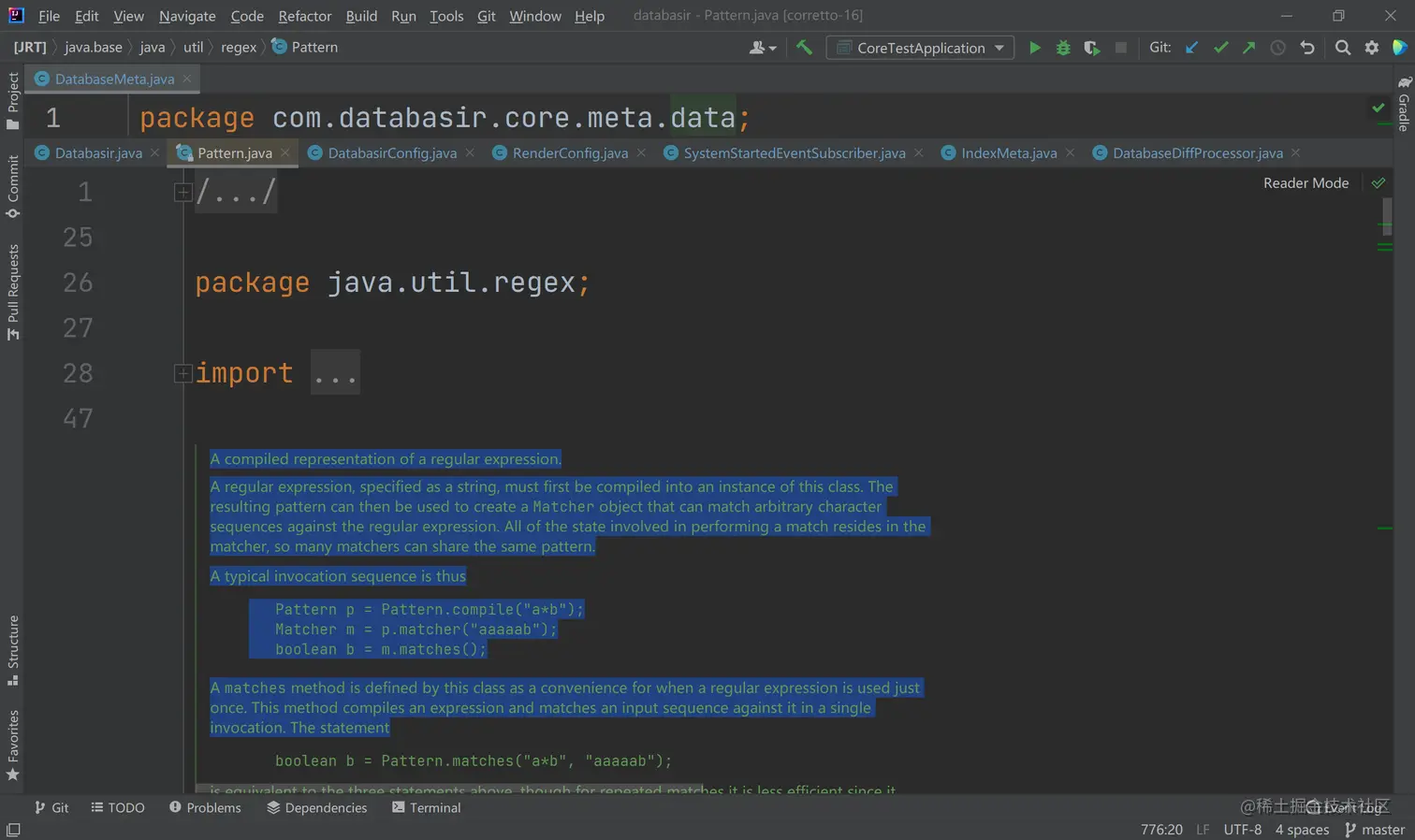Click the java.base breadcrumb

click(94, 48)
